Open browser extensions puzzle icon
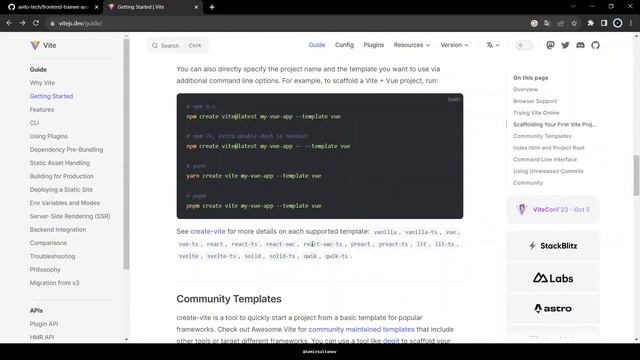 pyautogui.click(x=590, y=23)
